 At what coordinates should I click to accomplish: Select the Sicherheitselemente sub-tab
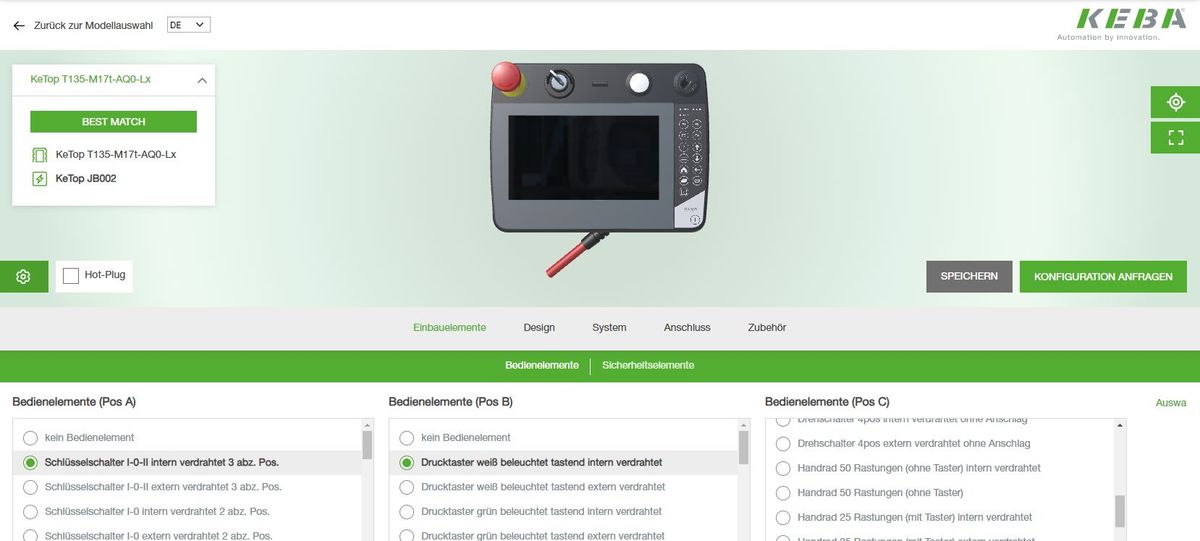pyautogui.click(x=648, y=365)
